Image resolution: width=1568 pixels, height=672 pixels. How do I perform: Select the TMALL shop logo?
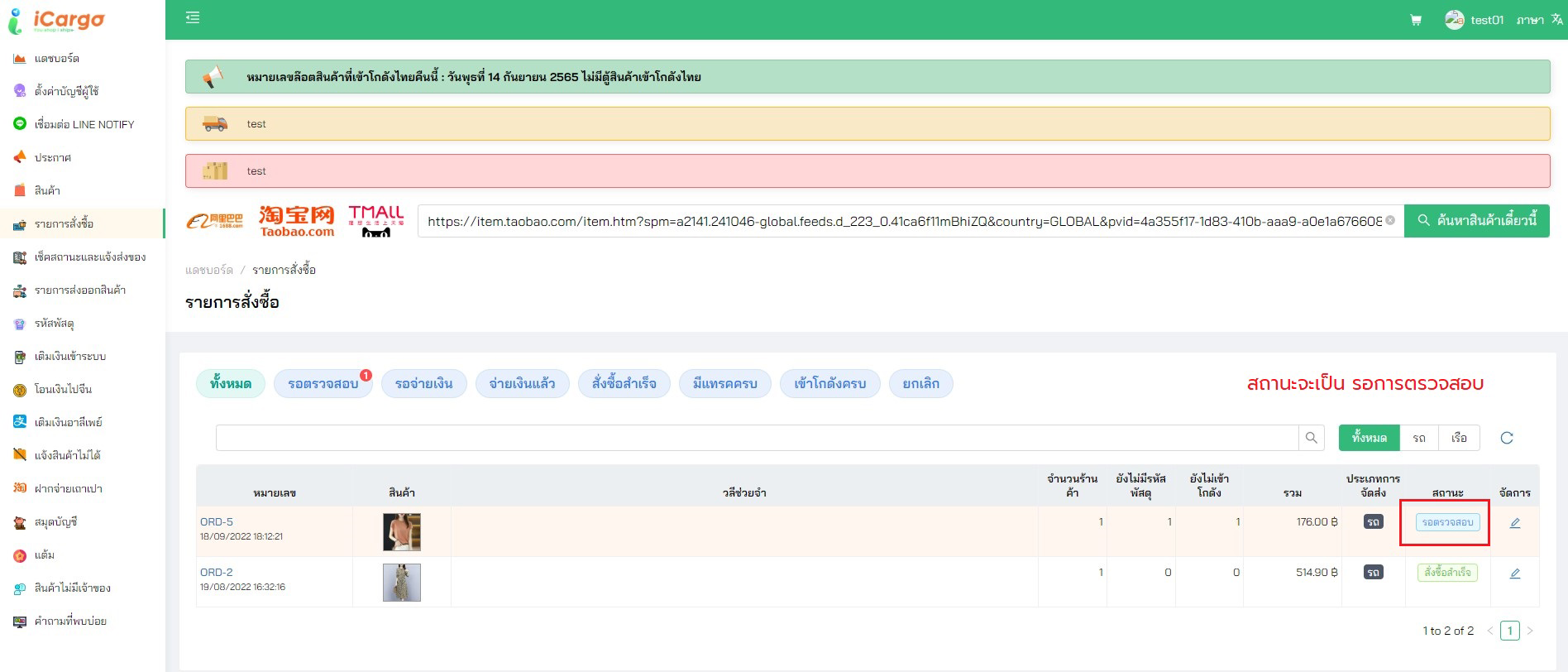[376, 221]
